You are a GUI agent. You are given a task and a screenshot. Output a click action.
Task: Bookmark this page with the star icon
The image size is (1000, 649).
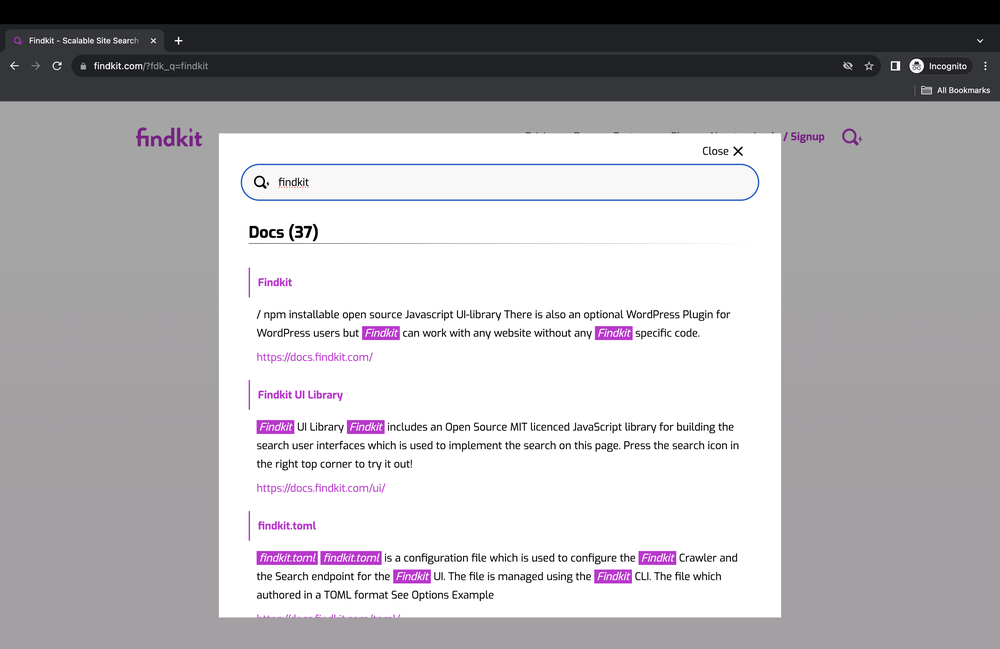point(869,66)
